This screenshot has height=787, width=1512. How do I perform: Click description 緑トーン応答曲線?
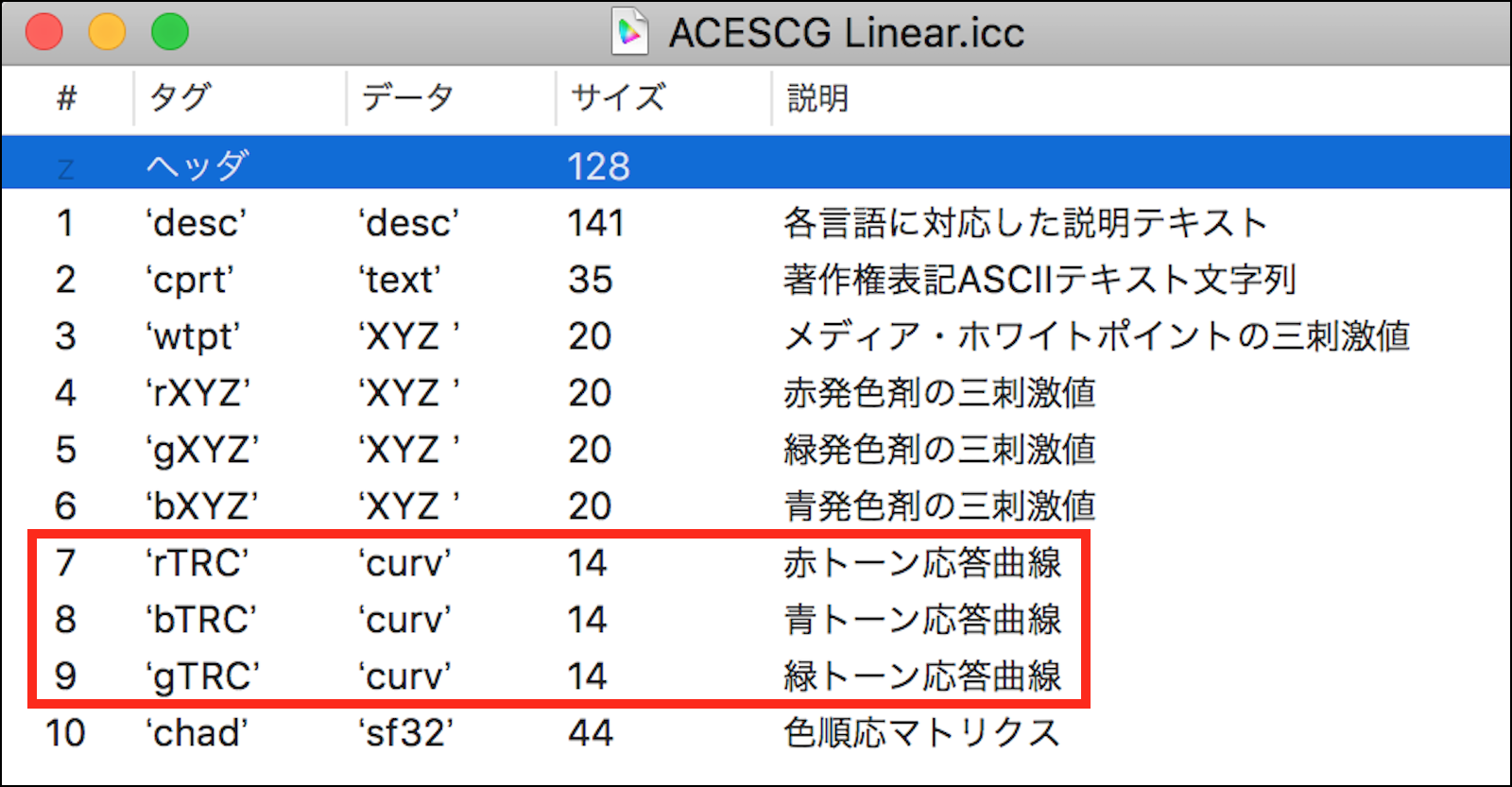coord(922,676)
